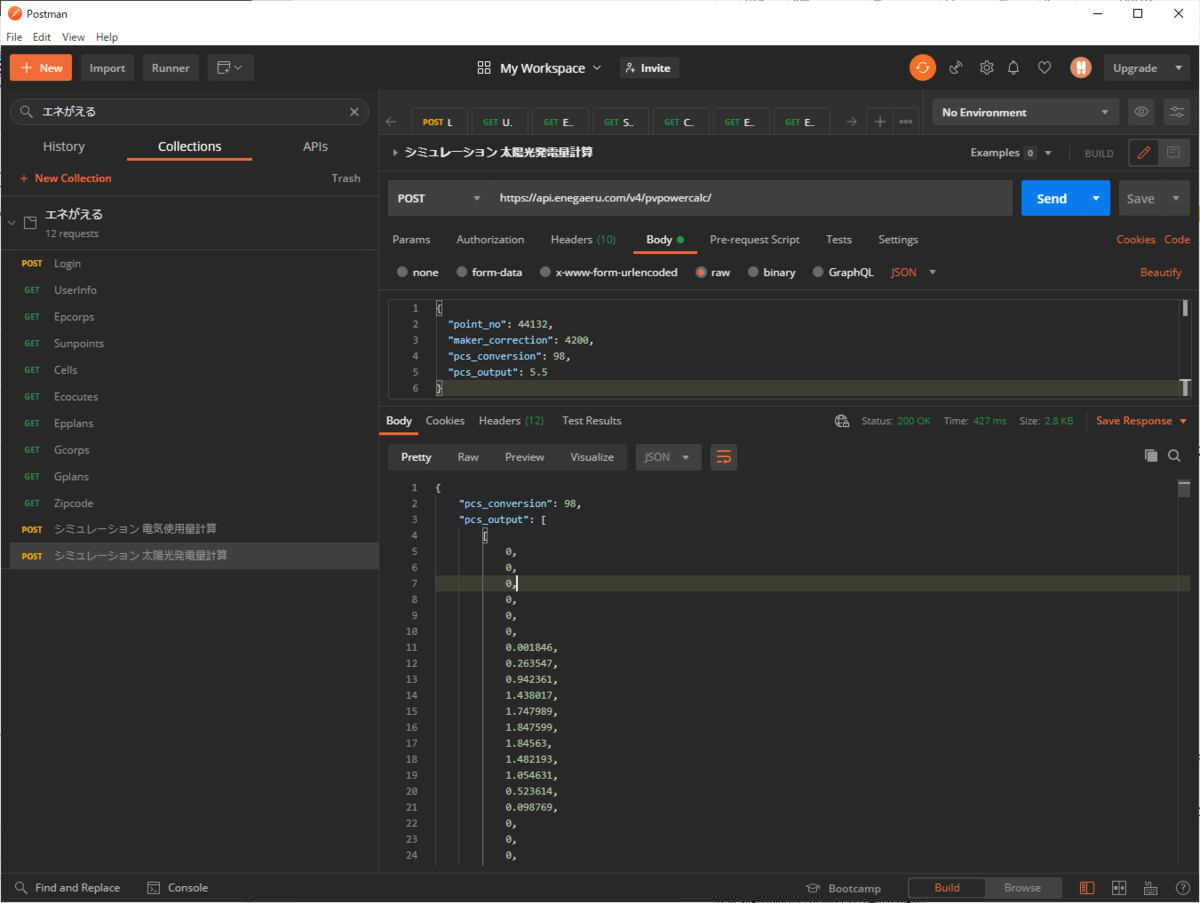Click the pencil Build mode icon
Image resolution: width=1200 pixels, height=903 pixels.
coord(1143,153)
